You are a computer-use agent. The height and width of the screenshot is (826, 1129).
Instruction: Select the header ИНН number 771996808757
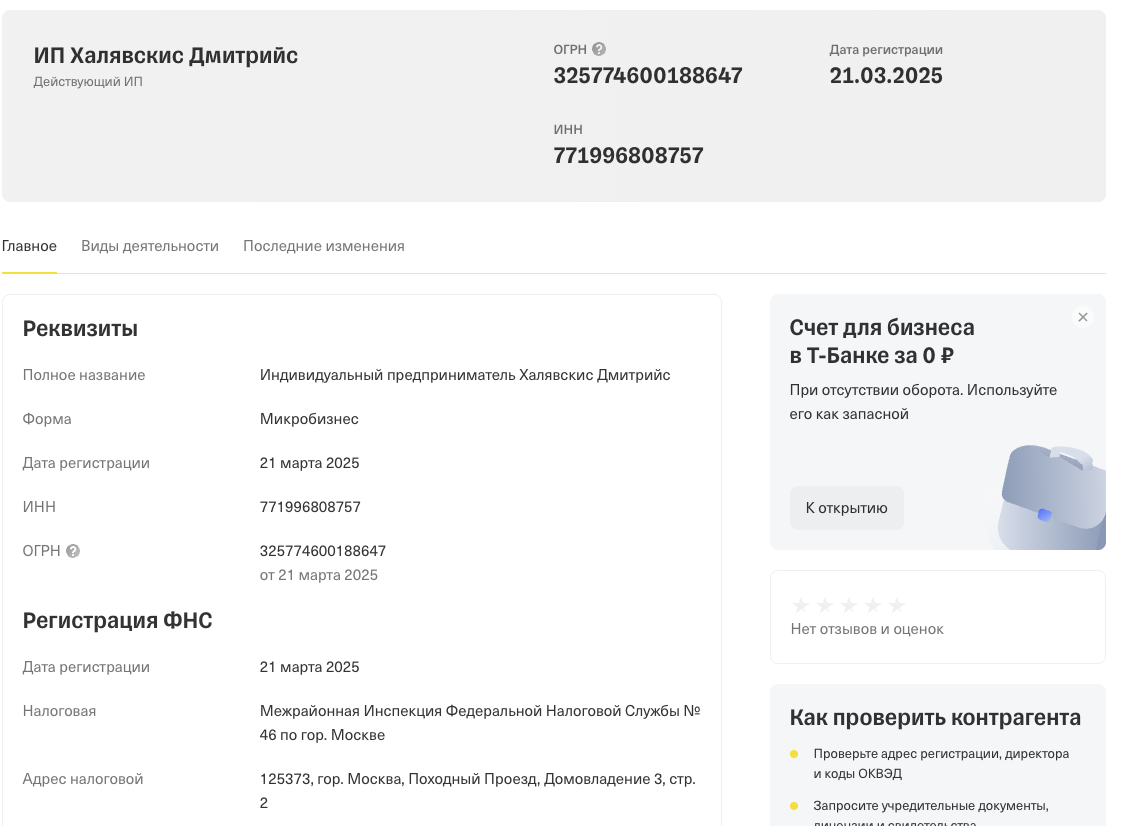pos(628,156)
